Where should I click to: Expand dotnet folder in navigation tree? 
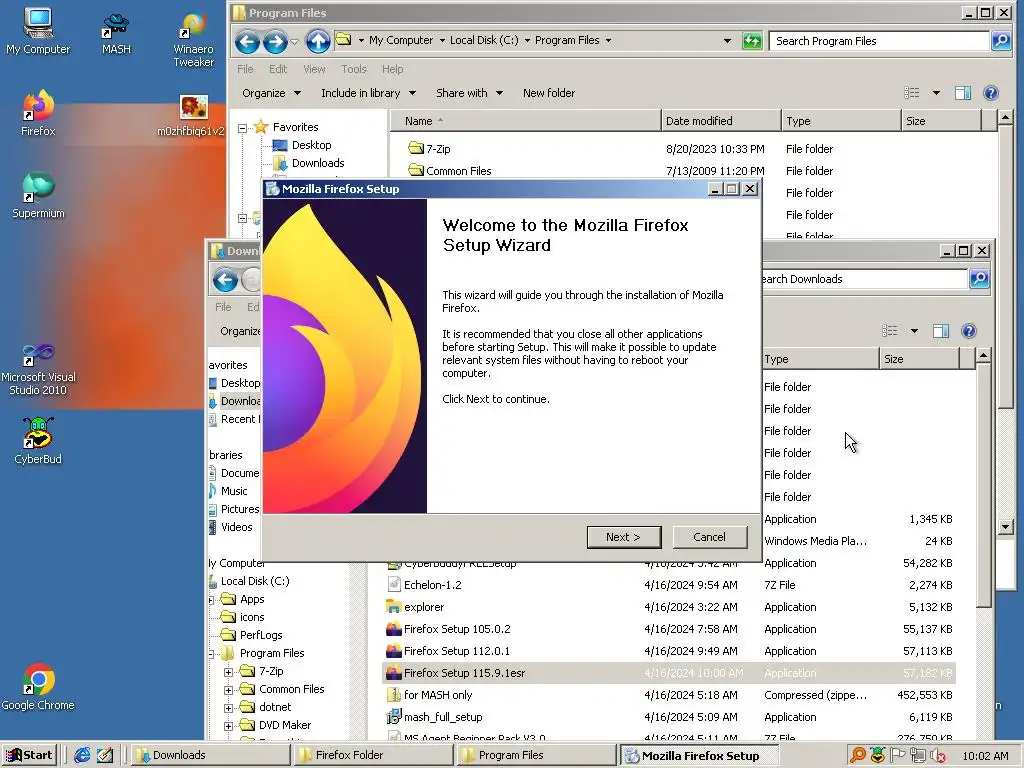pyautogui.click(x=228, y=708)
